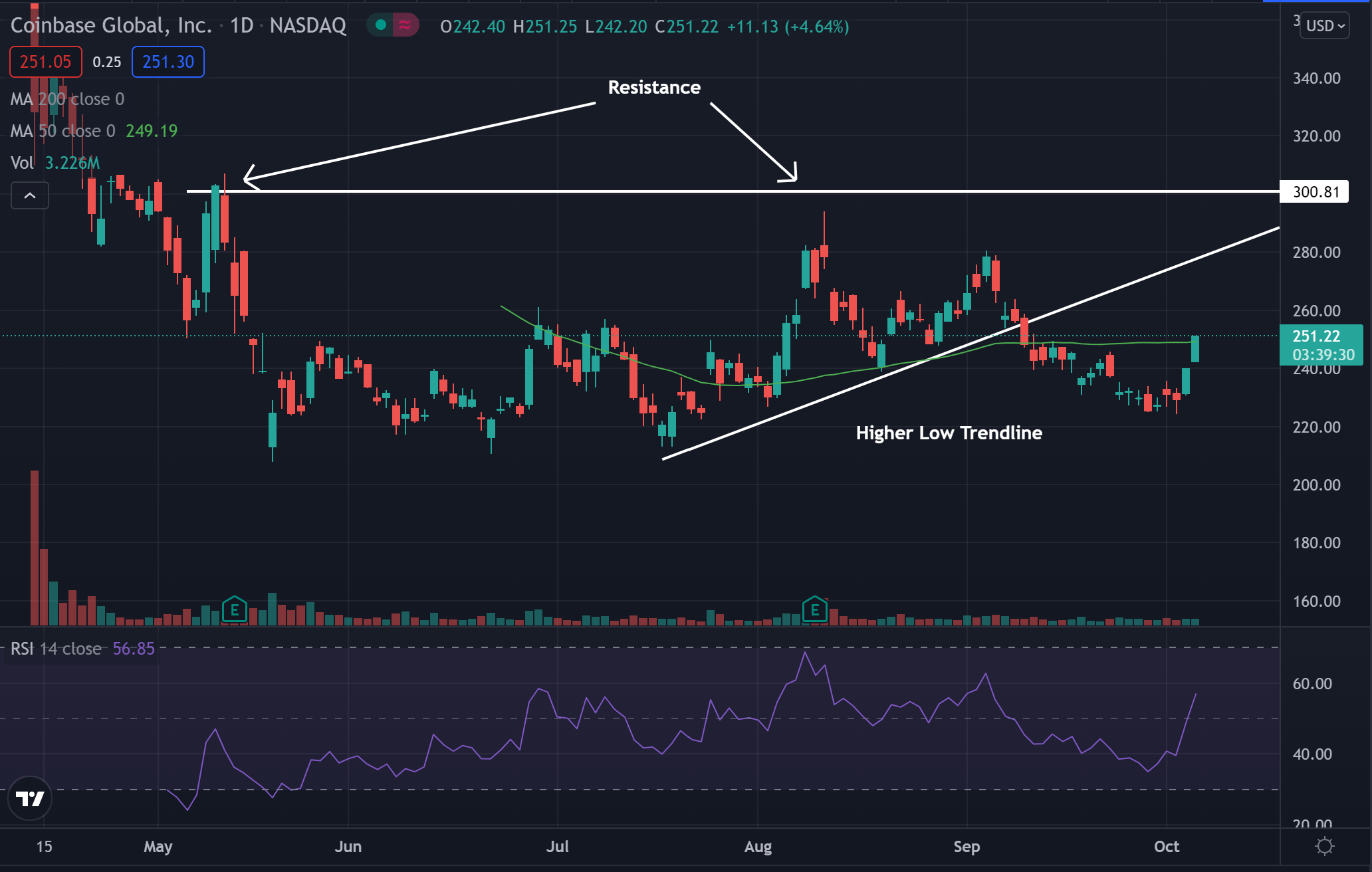Click the RSI value 56.85
The height and width of the screenshot is (872, 1372).
[x=134, y=649]
